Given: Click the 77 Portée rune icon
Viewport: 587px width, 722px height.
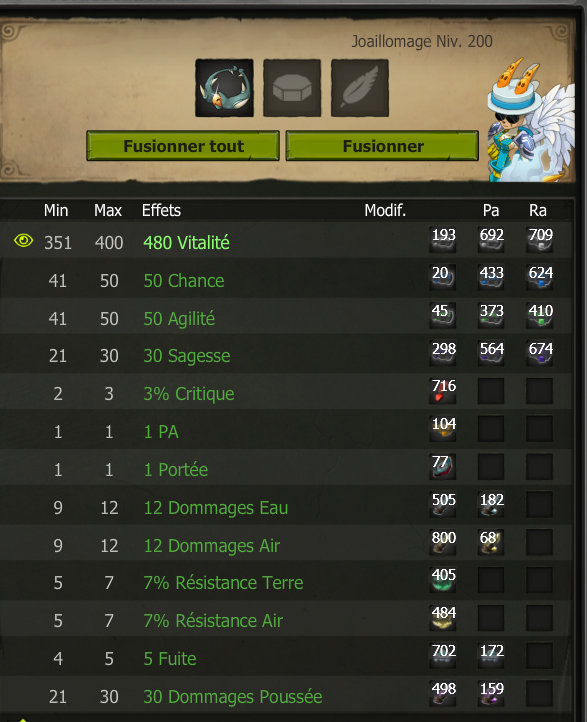Looking at the screenshot, I should 443,467.
